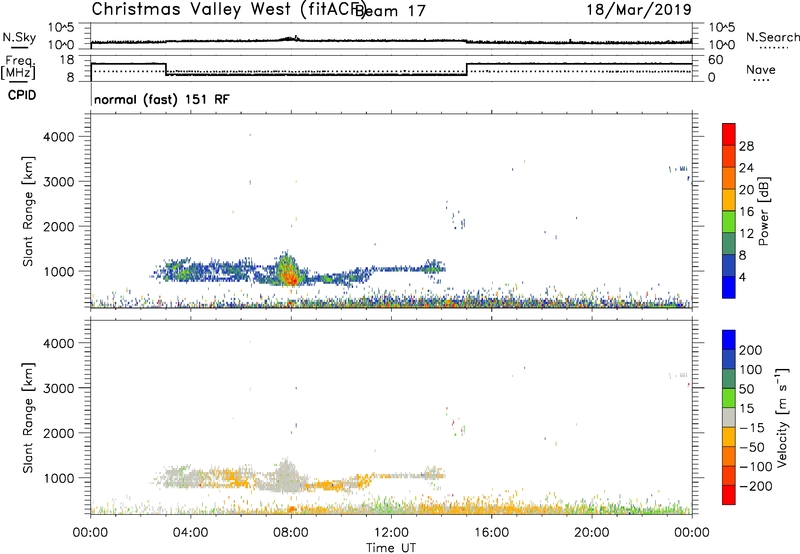The width and height of the screenshot is (800, 554).
Task: Click the 'N.Sky' legend label
Action: 19,37
